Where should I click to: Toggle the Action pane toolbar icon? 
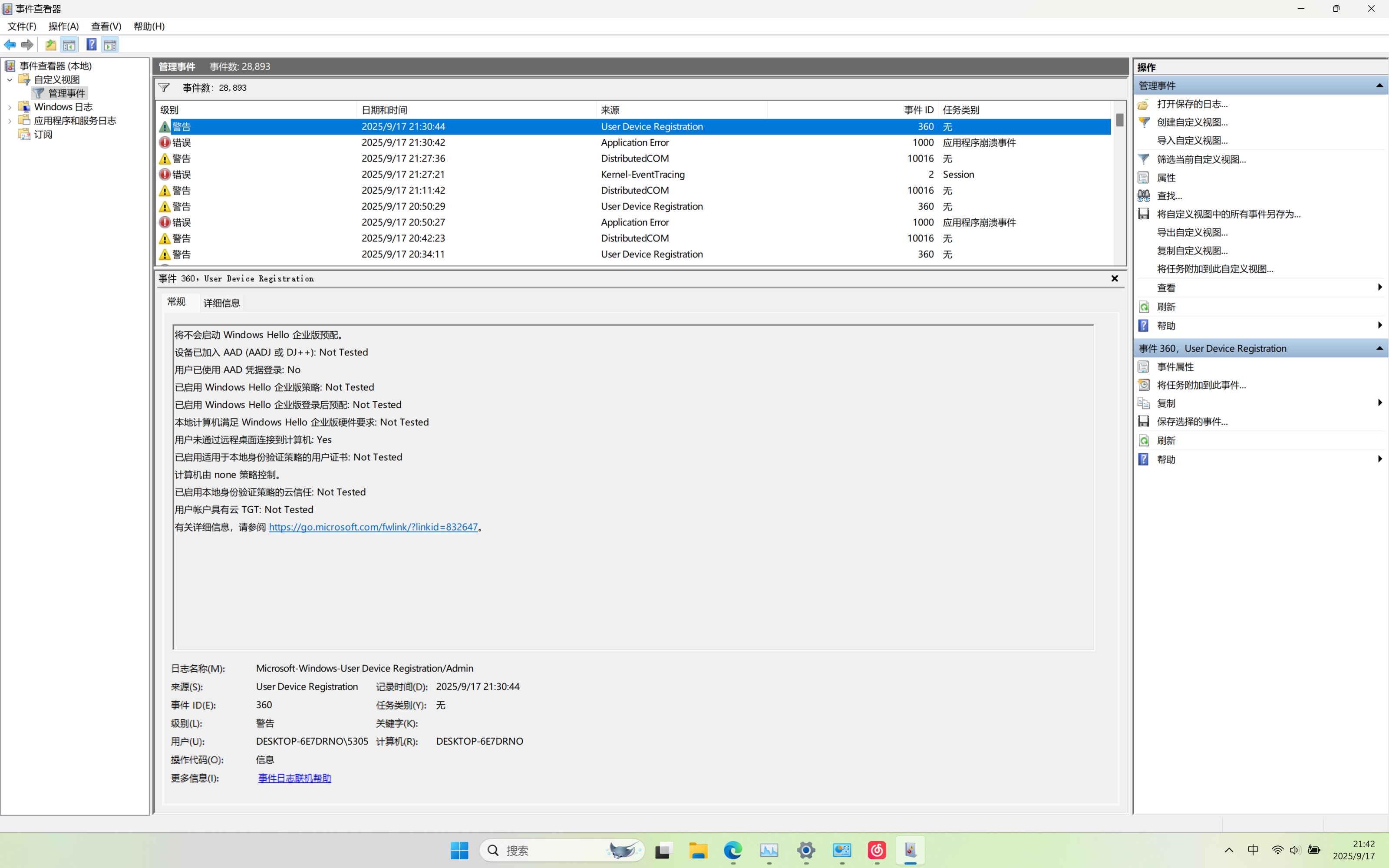click(109, 45)
